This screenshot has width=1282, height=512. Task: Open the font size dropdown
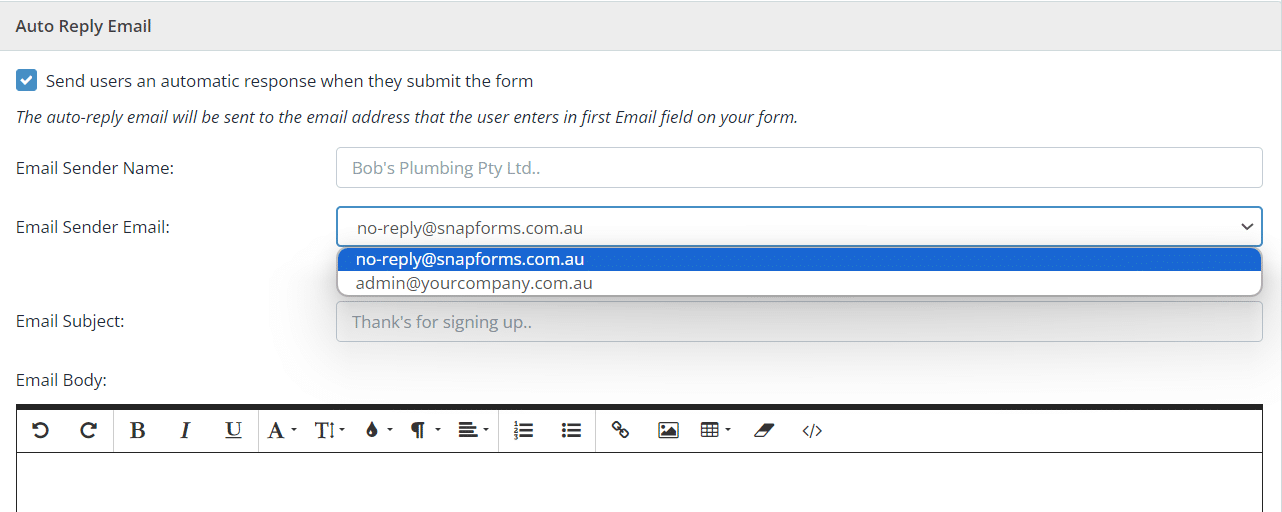pos(329,430)
